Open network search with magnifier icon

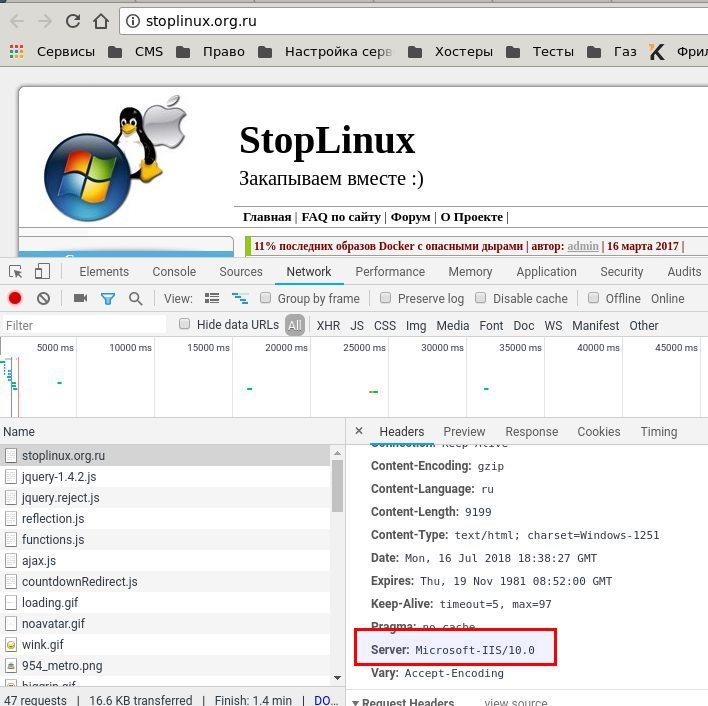point(135,298)
